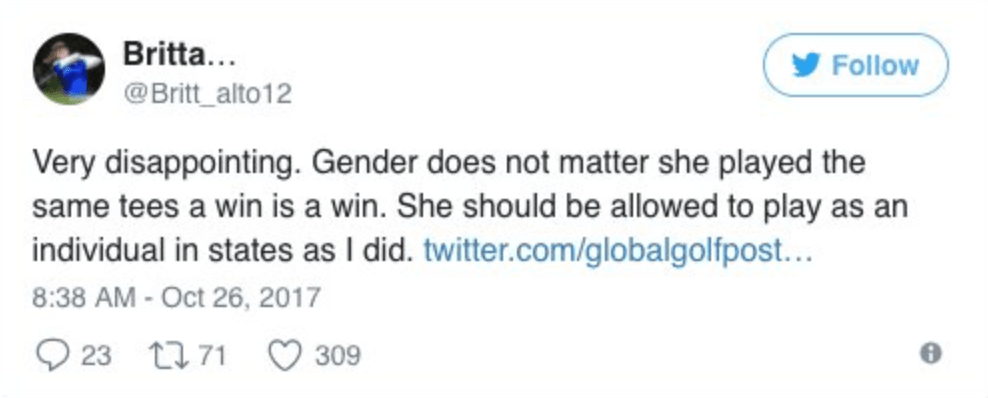Follow the @Britt_alto12 account
Screen dimensions: 988x398
(x=856, y=65)
